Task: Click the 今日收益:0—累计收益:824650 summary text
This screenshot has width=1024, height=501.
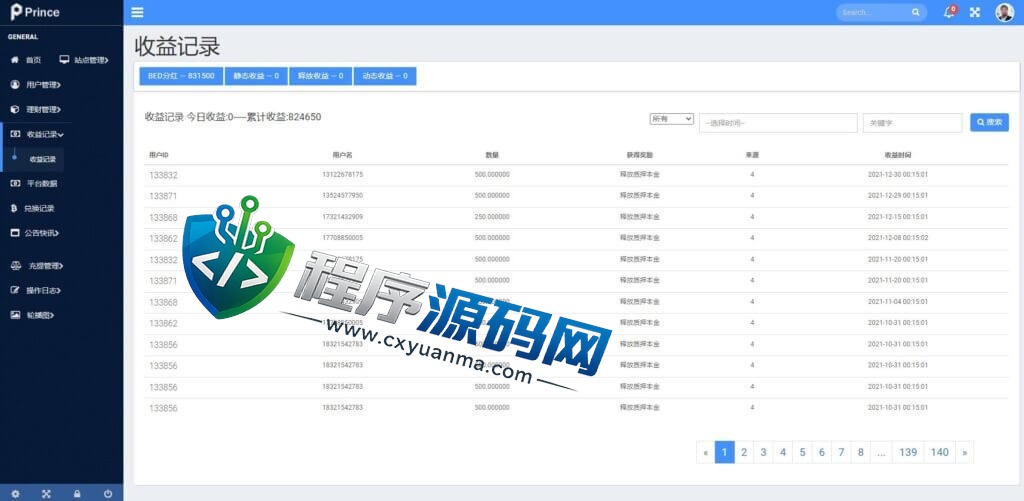Action: [254, 117]
